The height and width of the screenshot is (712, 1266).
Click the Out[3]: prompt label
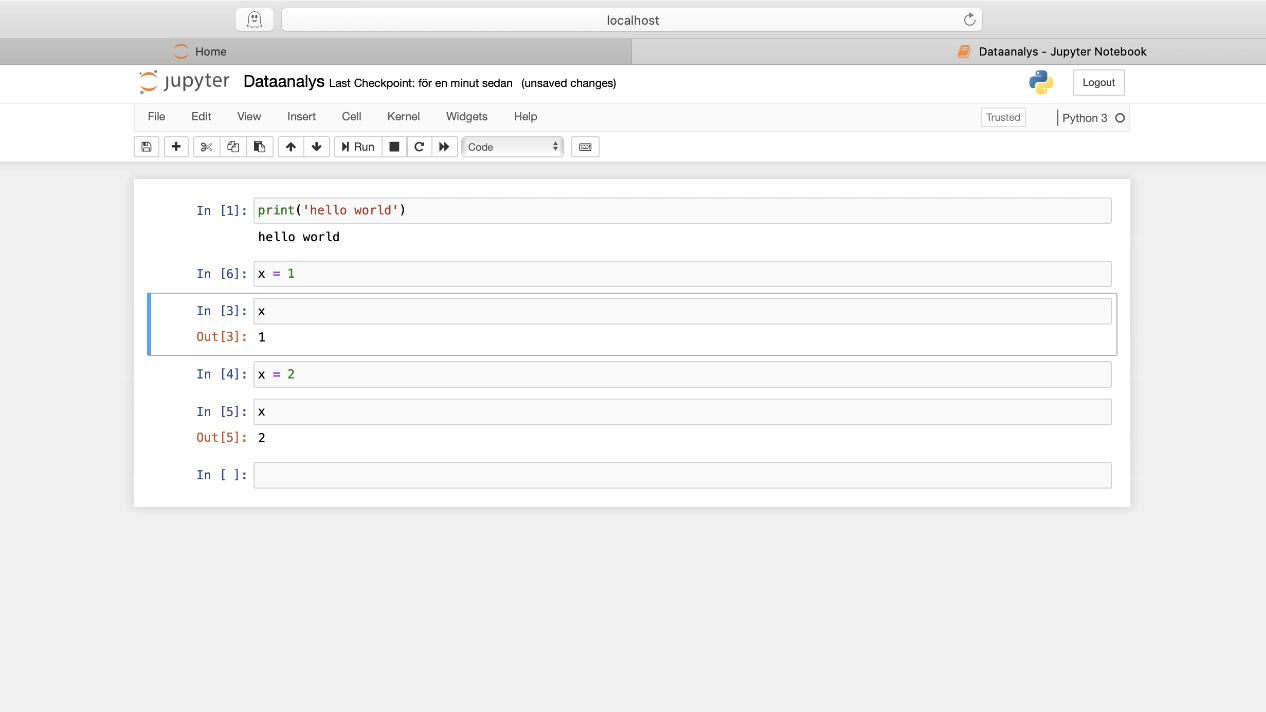click(x=221, y=337)
